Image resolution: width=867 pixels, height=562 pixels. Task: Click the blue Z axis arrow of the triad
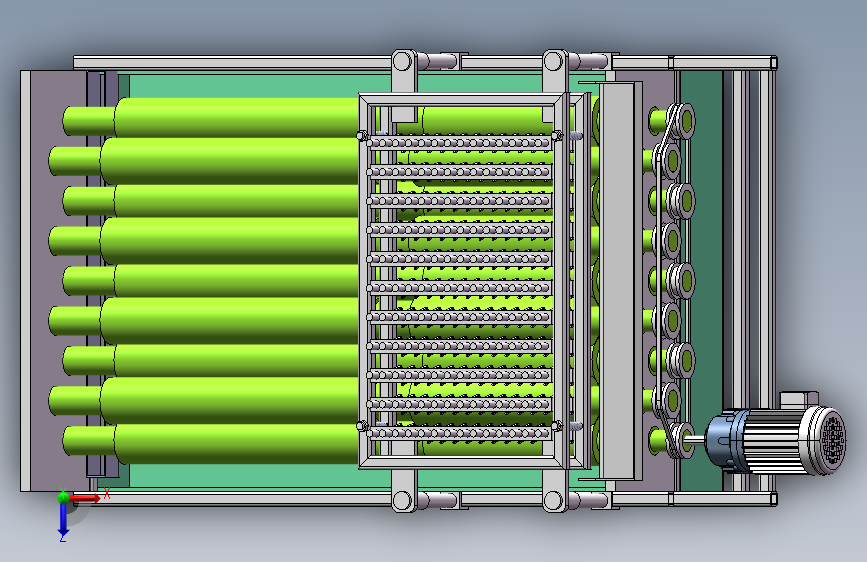pyautogui.click(x=63, y=519)
